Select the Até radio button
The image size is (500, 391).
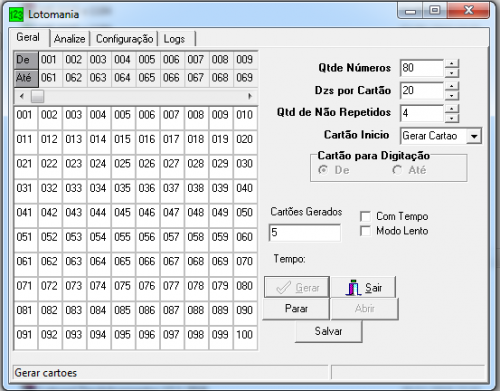coord(397,170)
